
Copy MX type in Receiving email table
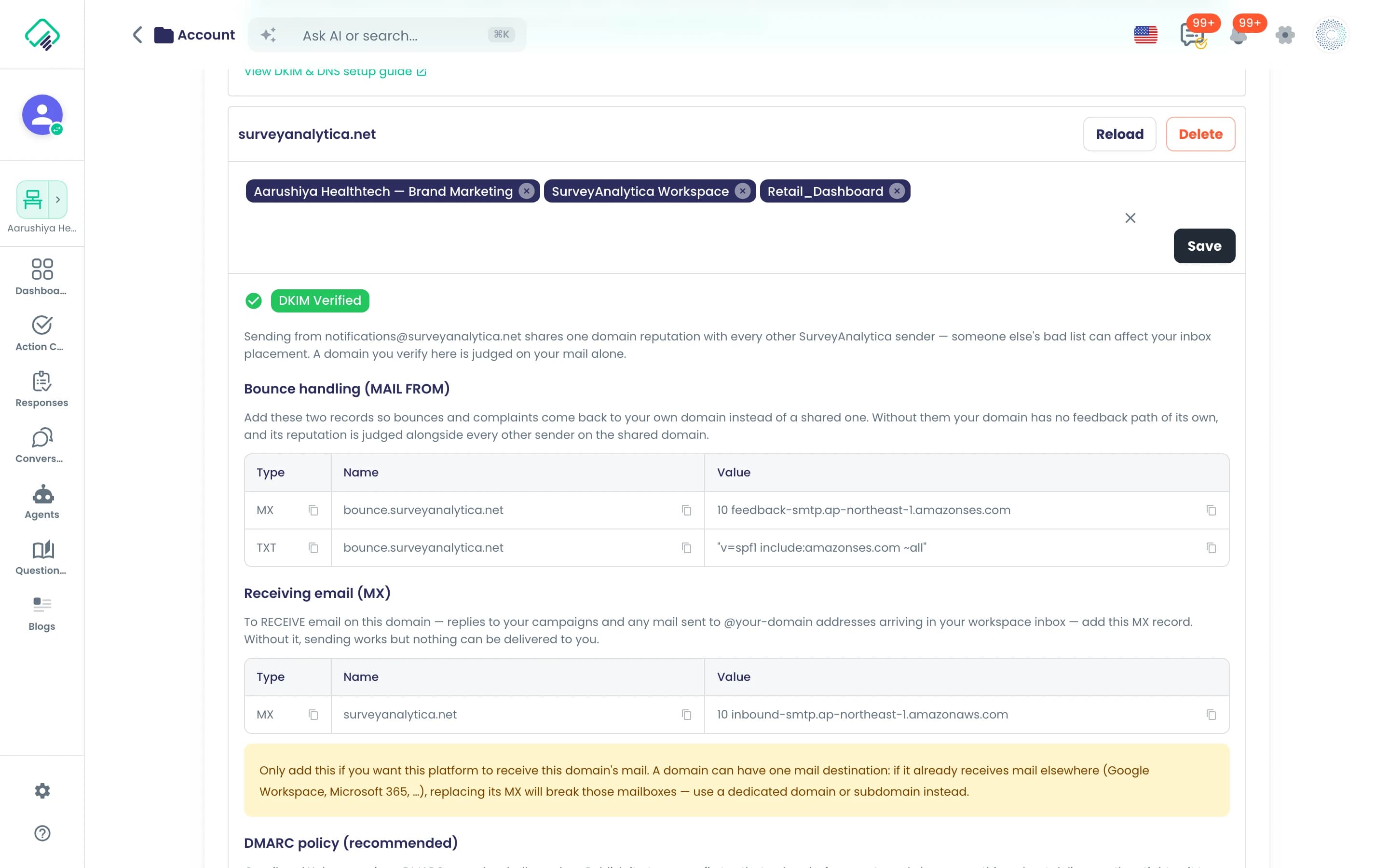coord(313,714)
